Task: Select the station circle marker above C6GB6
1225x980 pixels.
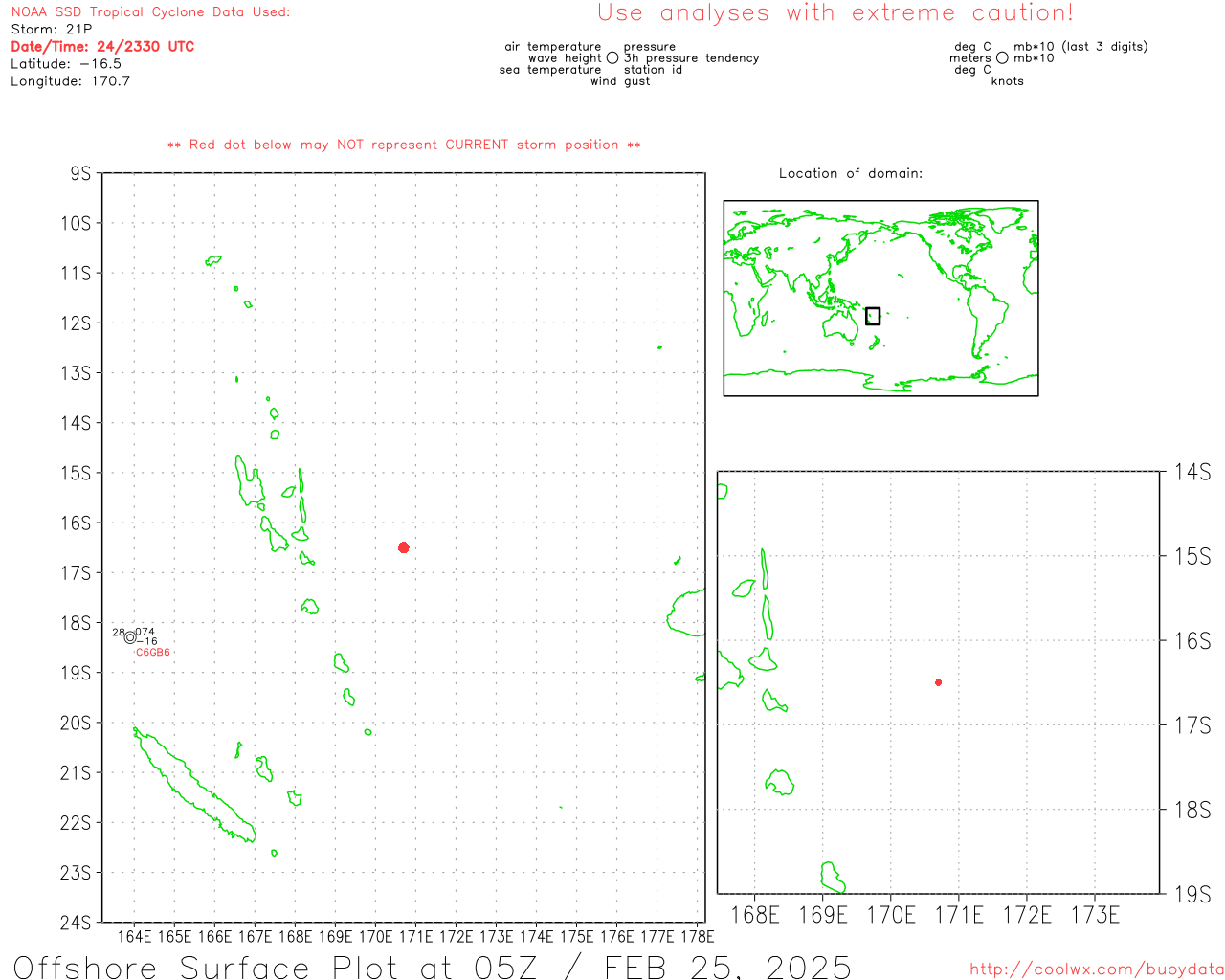Action: [130, 637]
